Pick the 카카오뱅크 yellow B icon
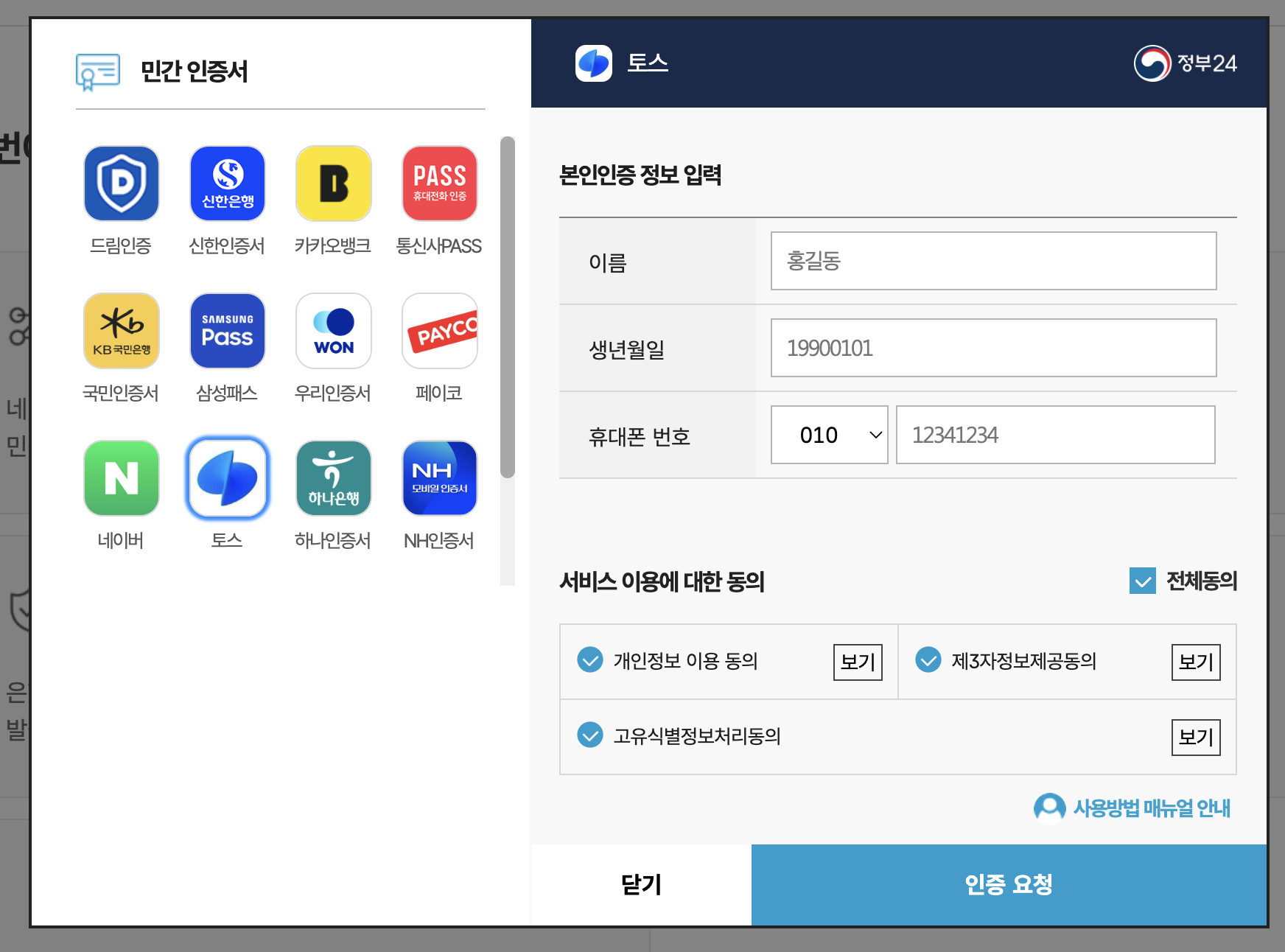The width and height of the screenshot is (1285, 952). (334, 183)
